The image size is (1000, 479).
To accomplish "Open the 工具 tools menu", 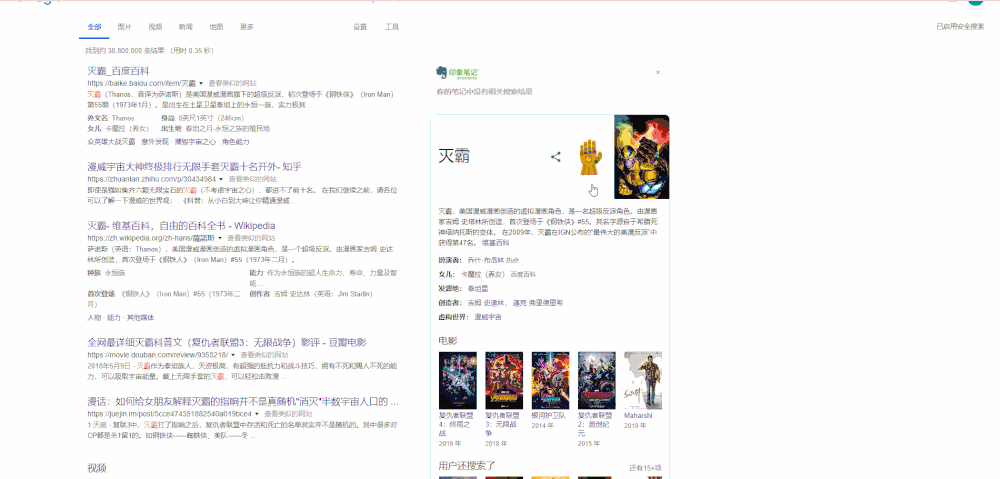I will (392, 27).
